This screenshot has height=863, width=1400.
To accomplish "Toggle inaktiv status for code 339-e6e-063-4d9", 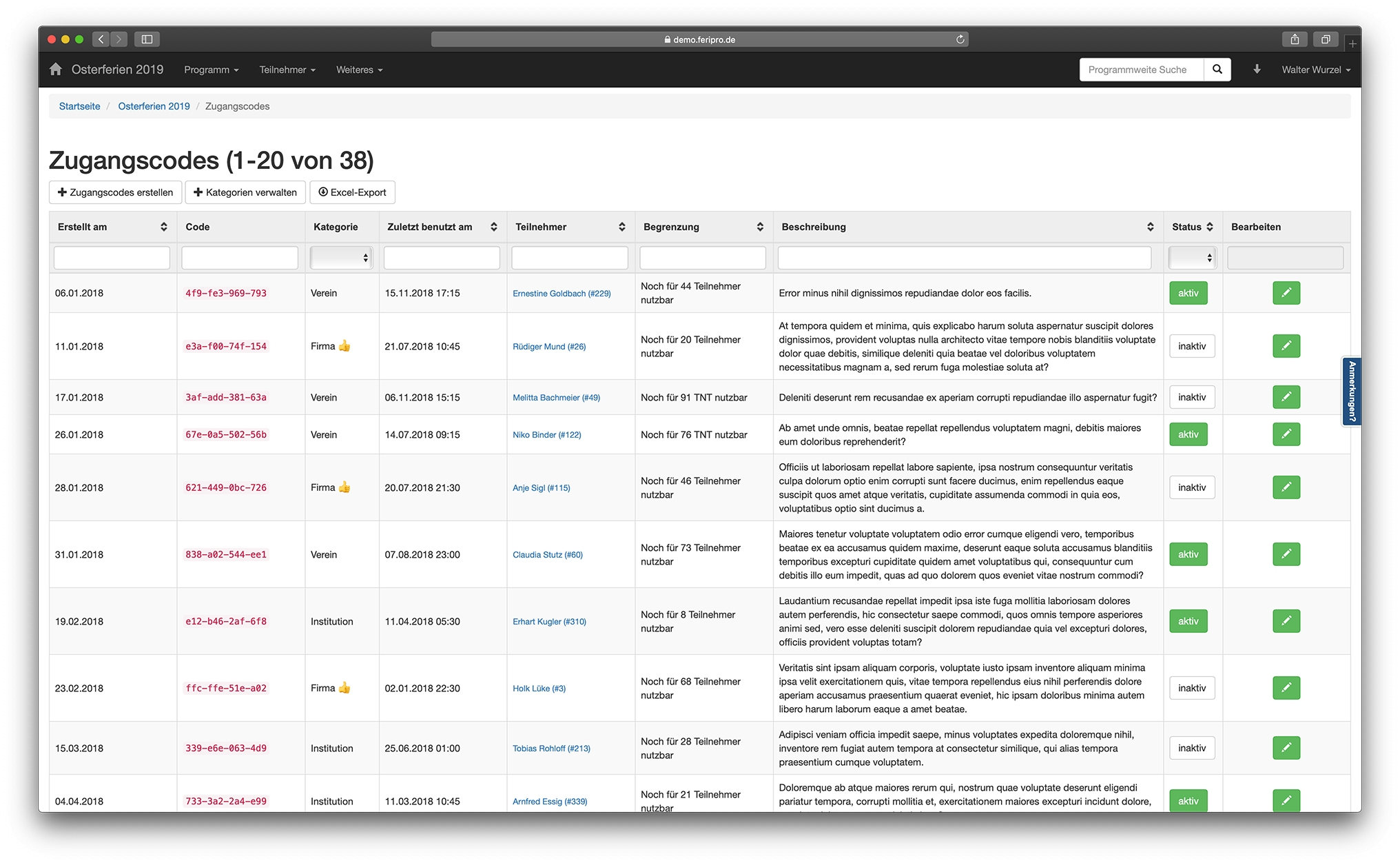I will point(1191,748).
